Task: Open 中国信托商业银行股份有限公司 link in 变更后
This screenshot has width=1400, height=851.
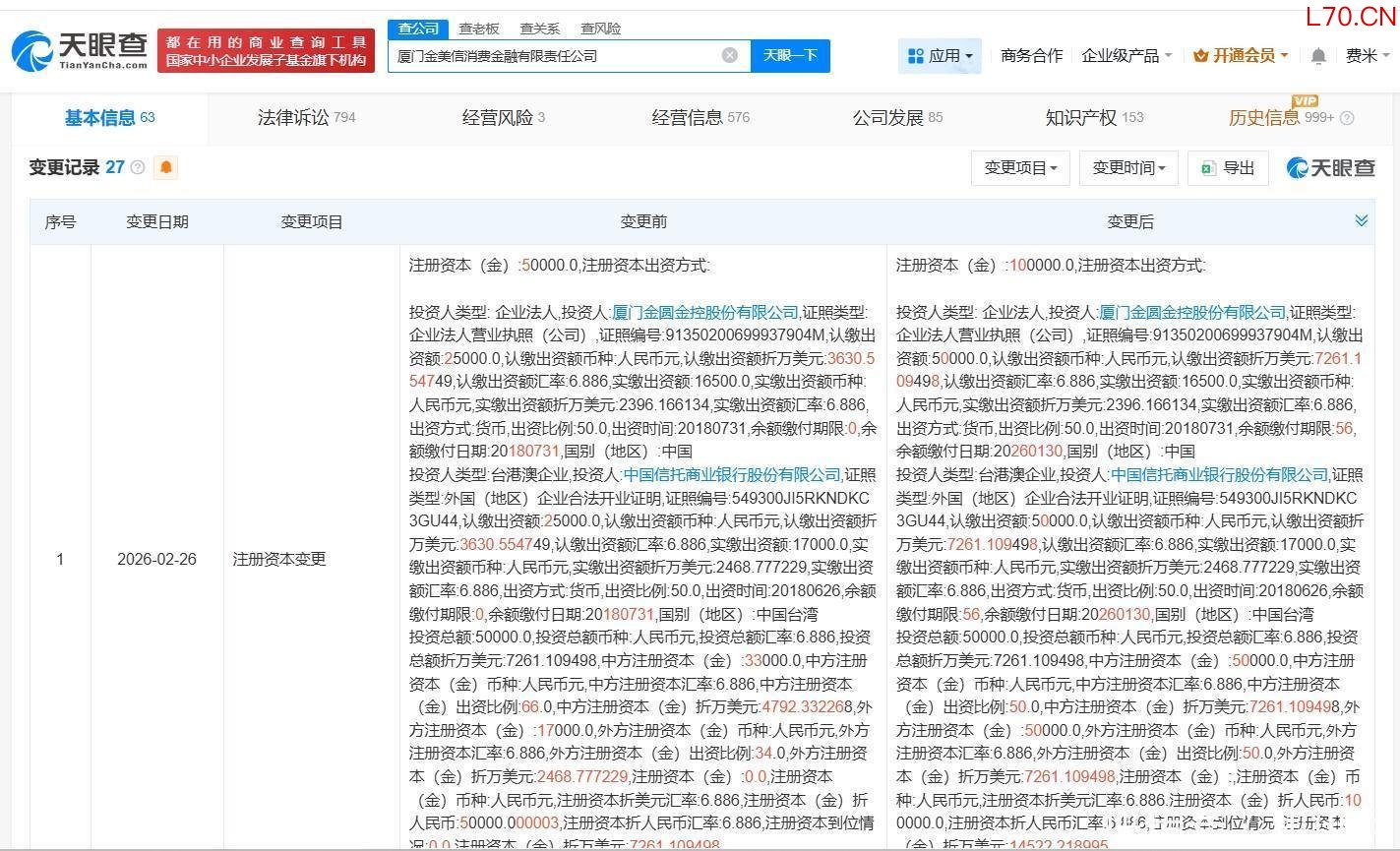Action: [x=1219, y=474]
